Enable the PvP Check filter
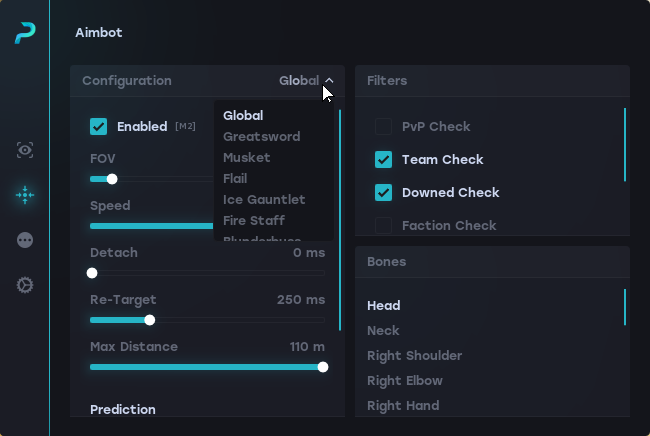The height and width of the screenshot is (436, 650). pos(383,126)
